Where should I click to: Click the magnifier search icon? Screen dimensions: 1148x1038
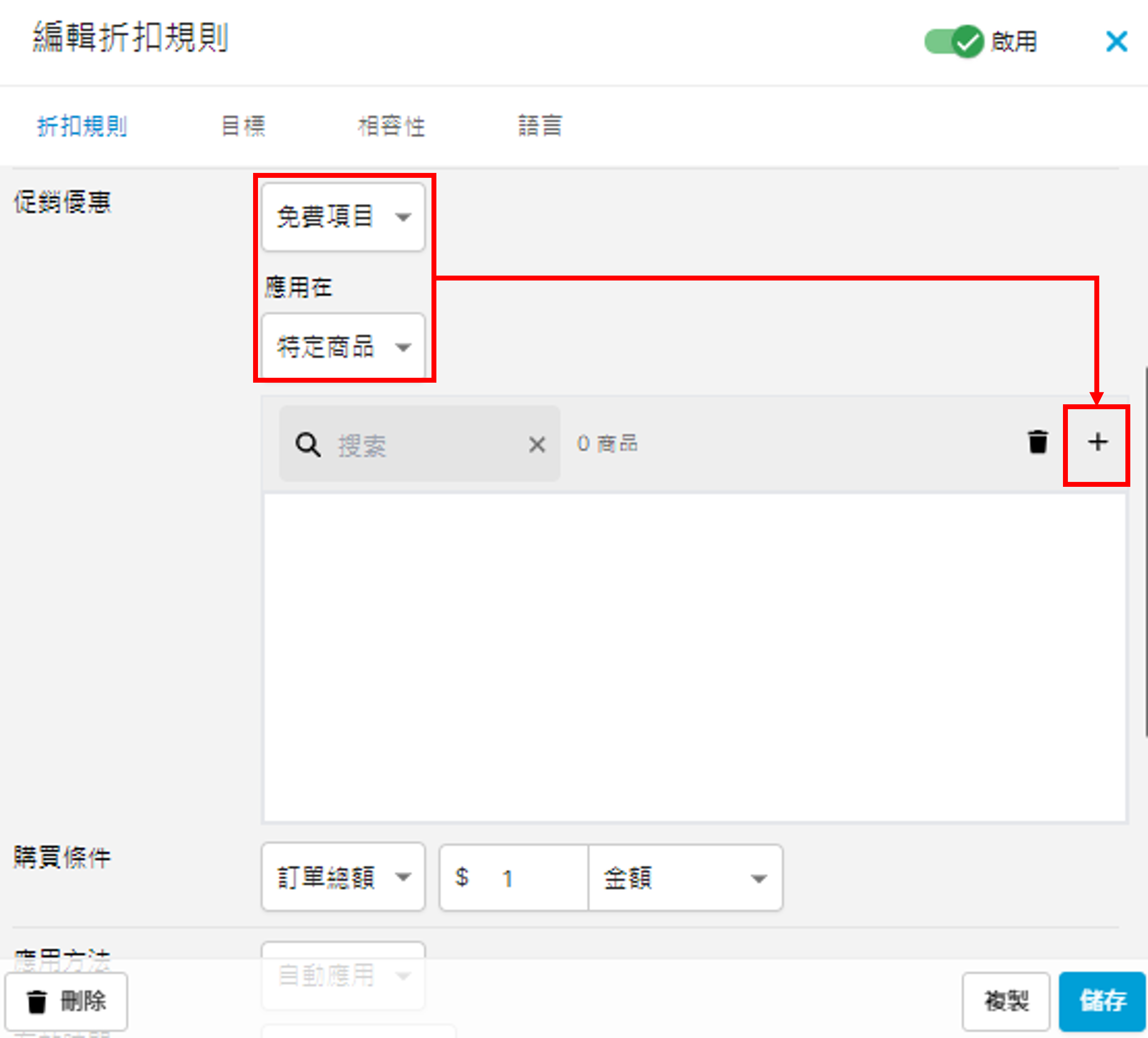(308, 445)
